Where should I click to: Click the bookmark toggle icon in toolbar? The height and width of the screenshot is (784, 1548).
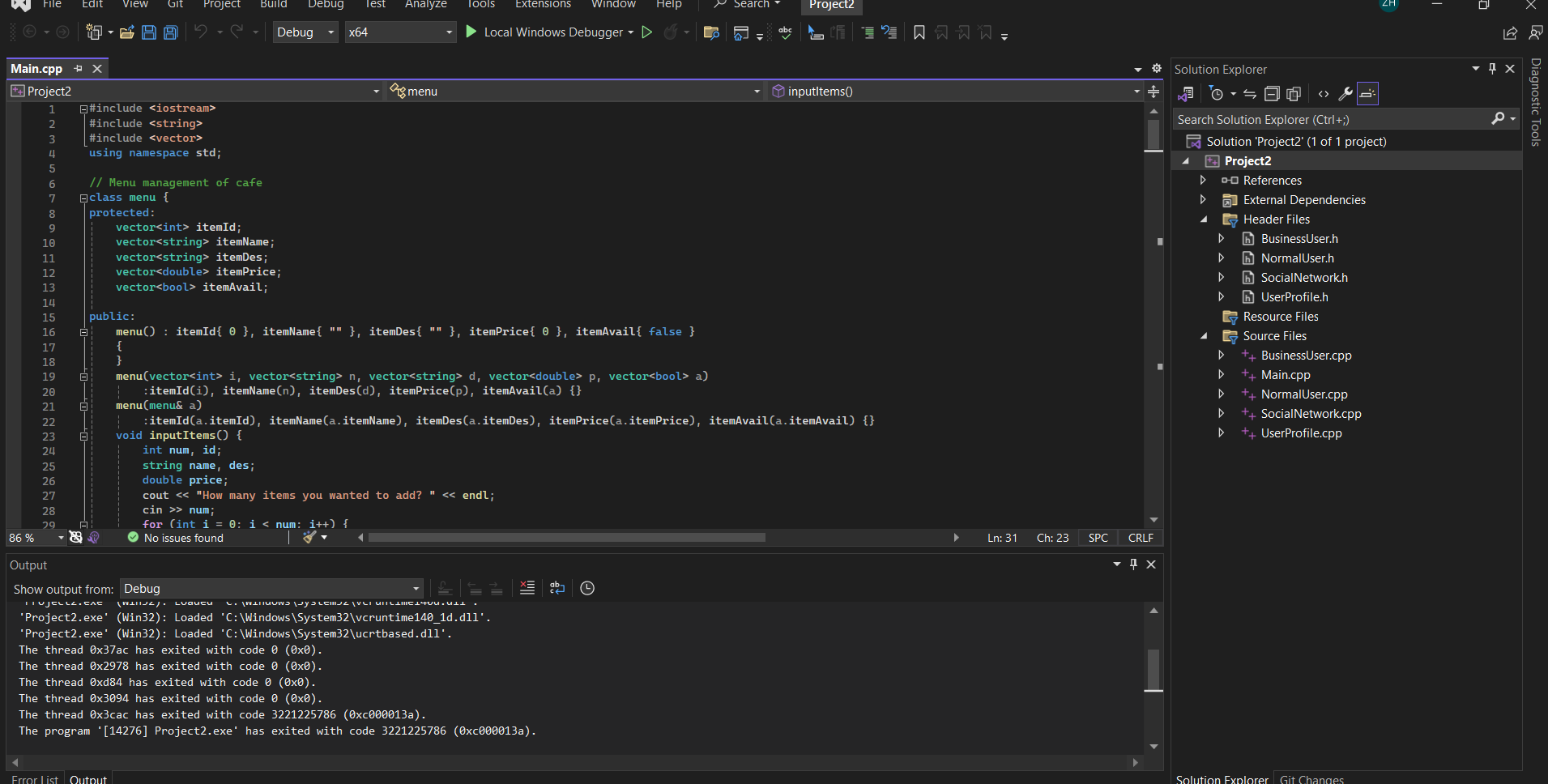point(919,32)
